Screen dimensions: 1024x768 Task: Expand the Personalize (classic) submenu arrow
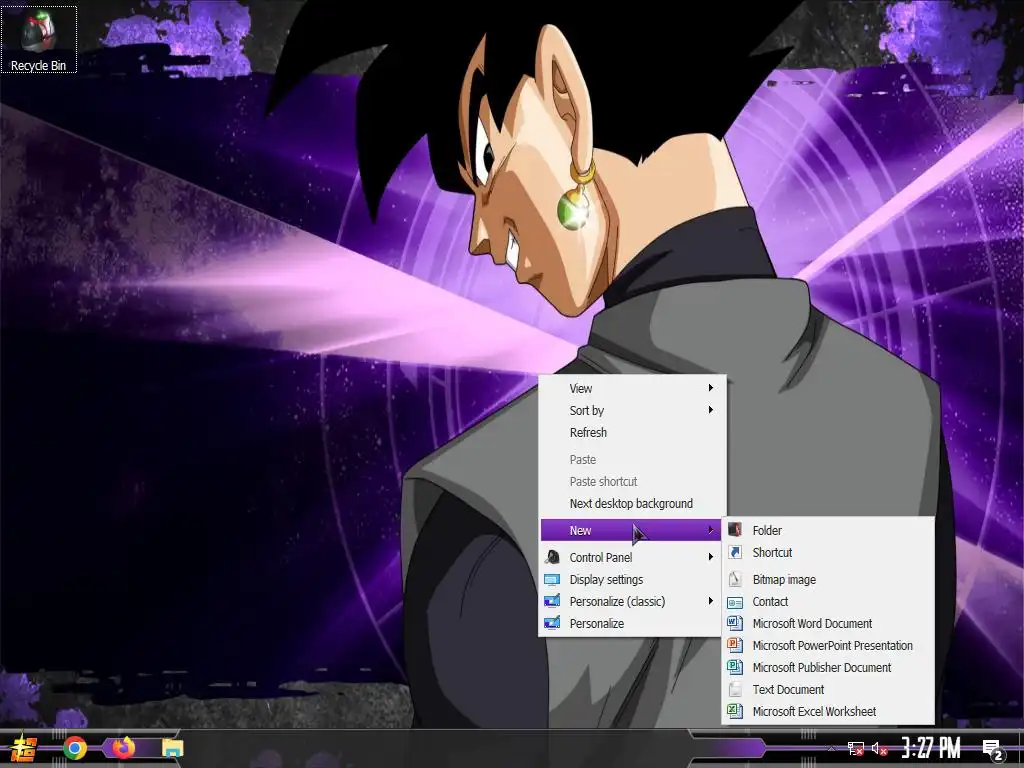tap(711, 601)
